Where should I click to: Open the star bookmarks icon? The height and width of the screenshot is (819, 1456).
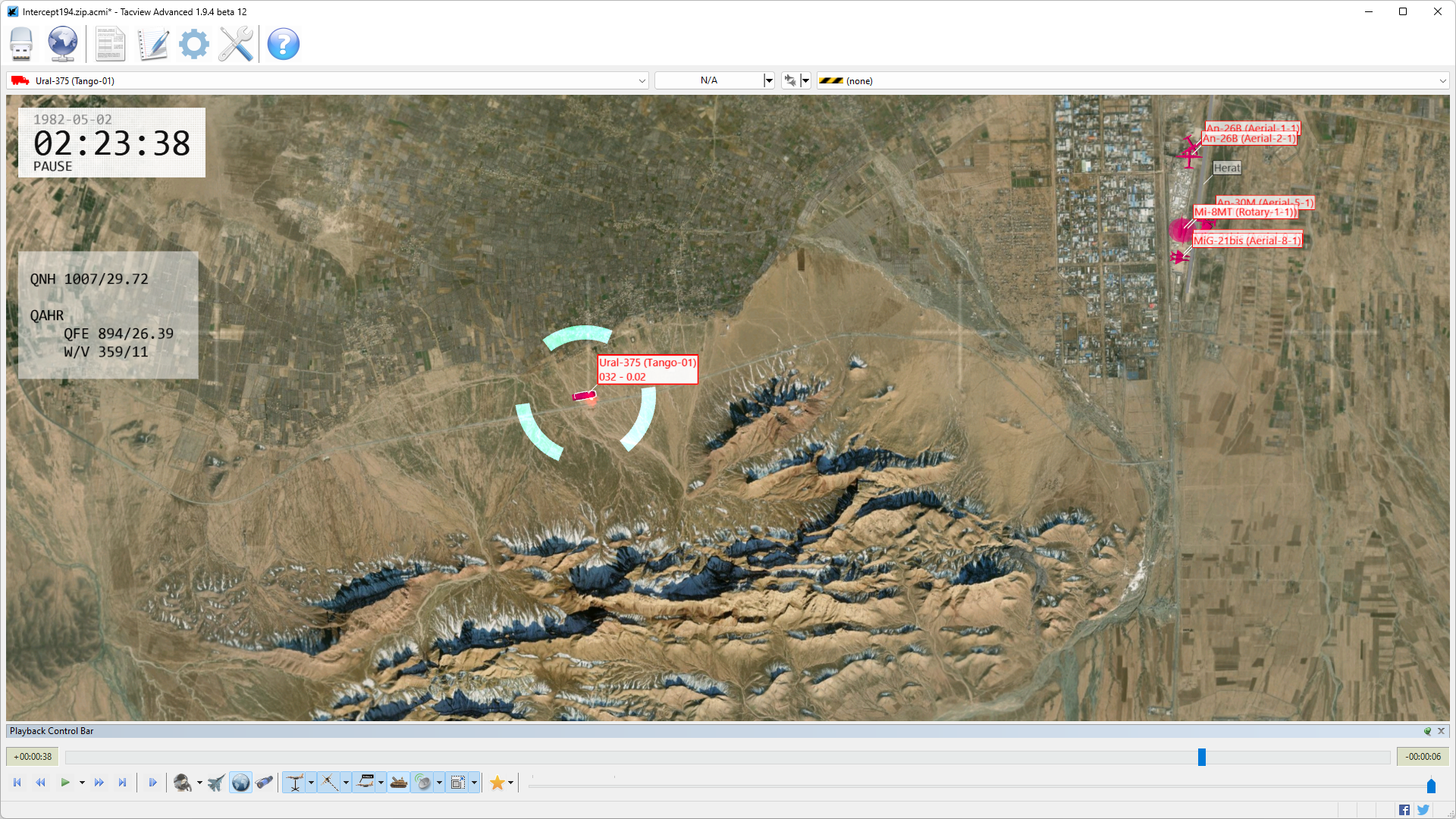[497, 783]
